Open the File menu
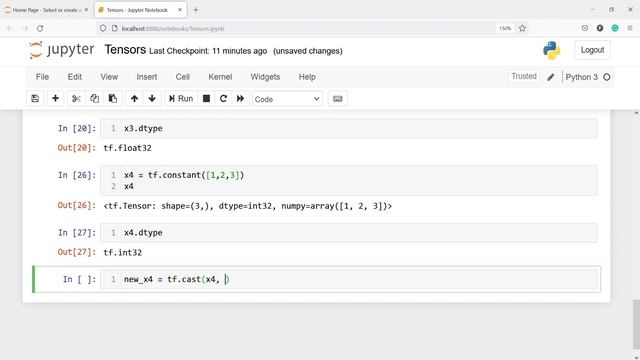This screenshot has height=360, width=640. (x=42, y=77)
